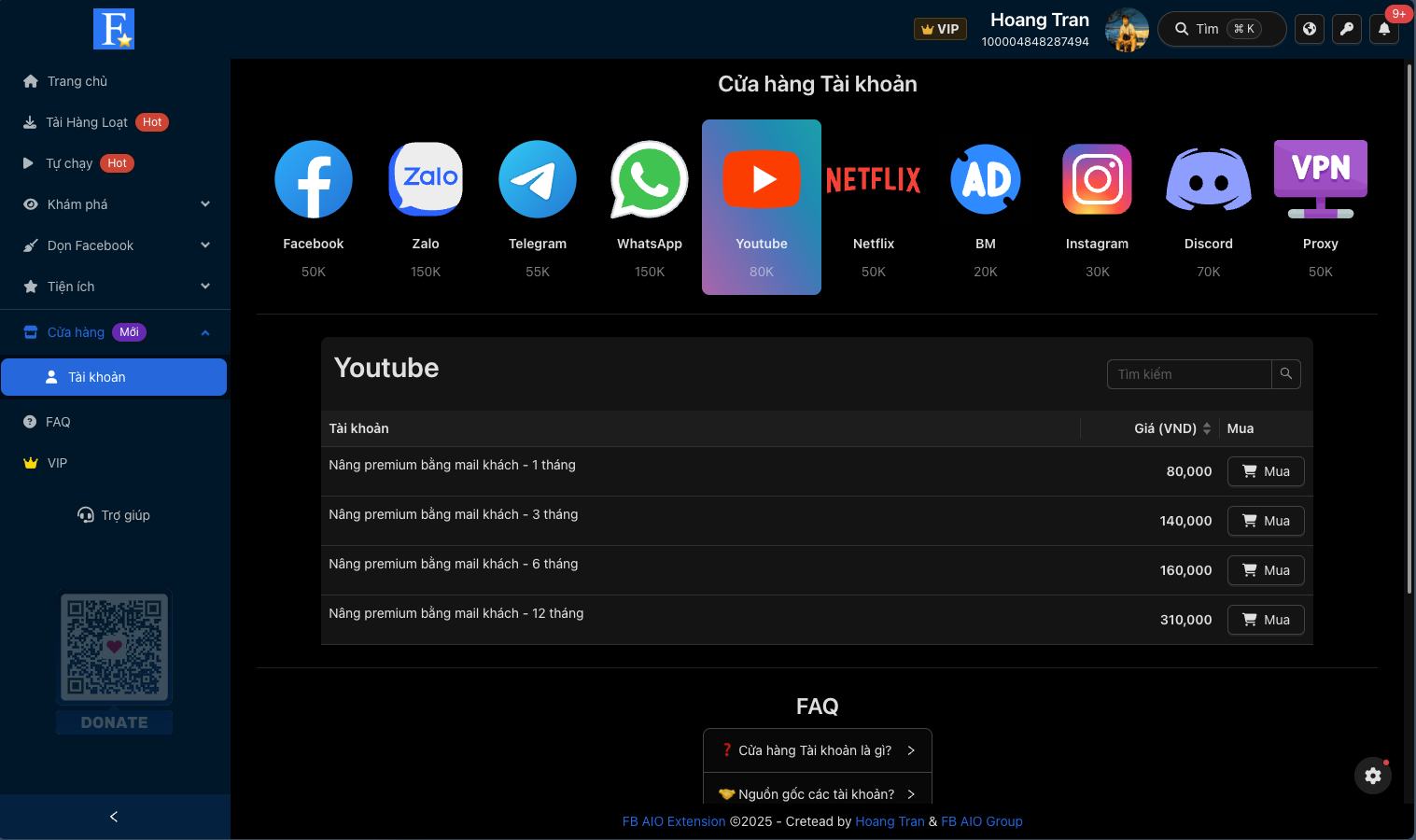Open the Instagram account category
The width and height of the screenshot is (1416, 840).
[x=1097, y=207]
